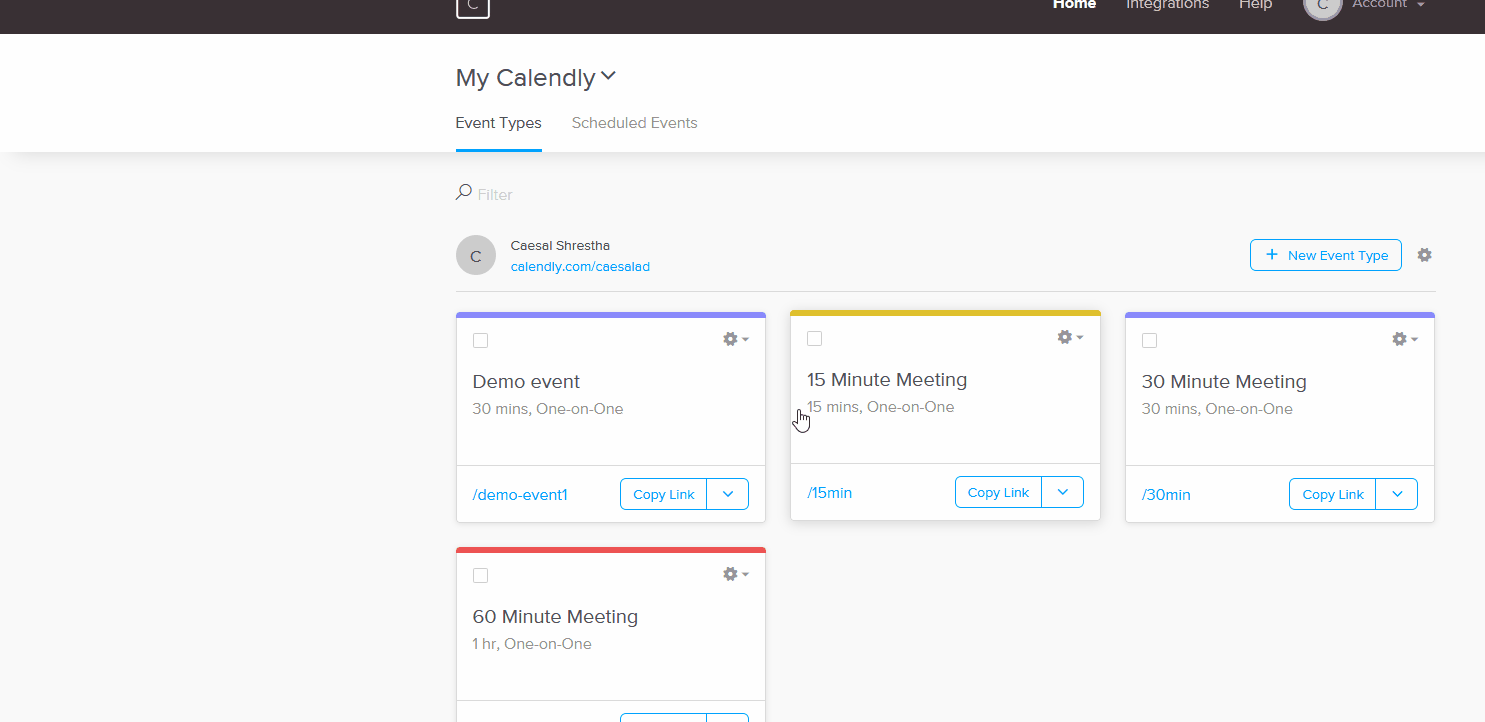Click the Calendly logo in the top bar
1485x722 pixels.
click(473, 6)
